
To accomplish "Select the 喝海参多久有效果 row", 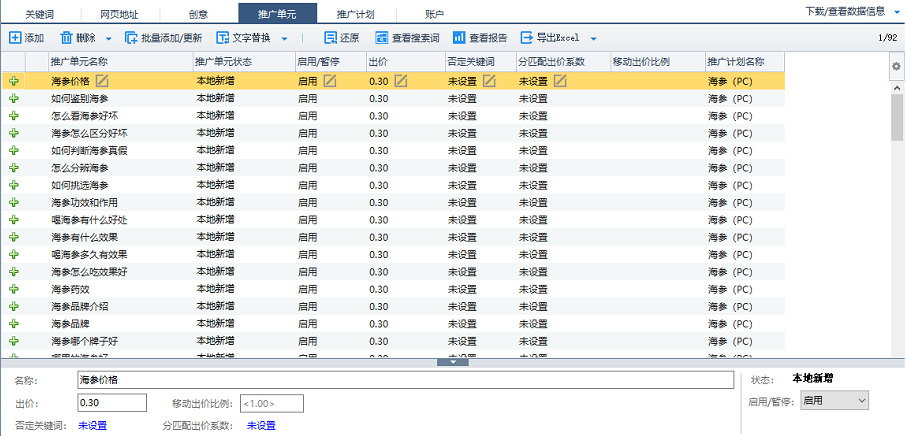I will tap(393, 254).
